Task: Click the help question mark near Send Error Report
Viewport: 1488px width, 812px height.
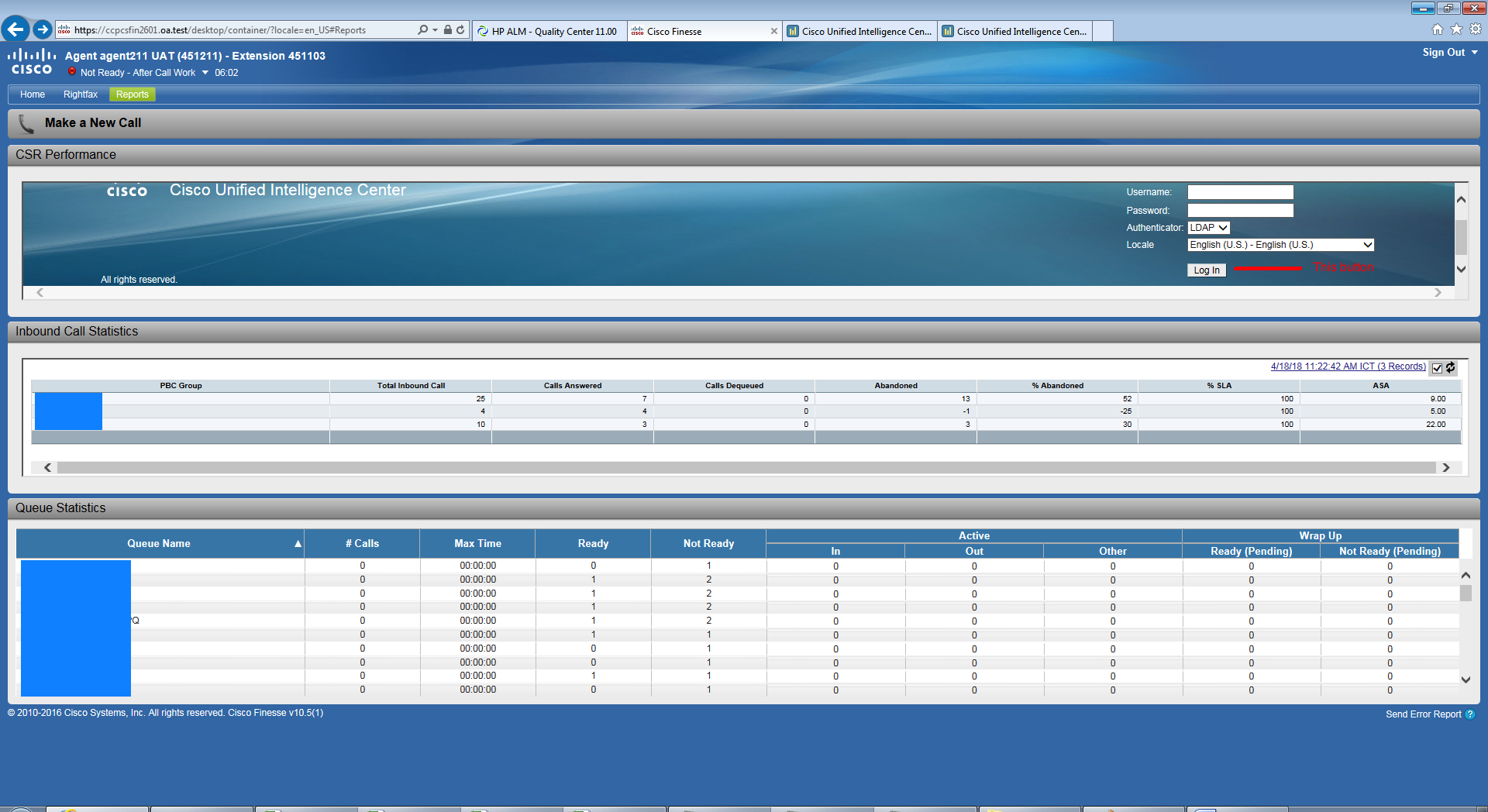Action: tap(1470, 714)
